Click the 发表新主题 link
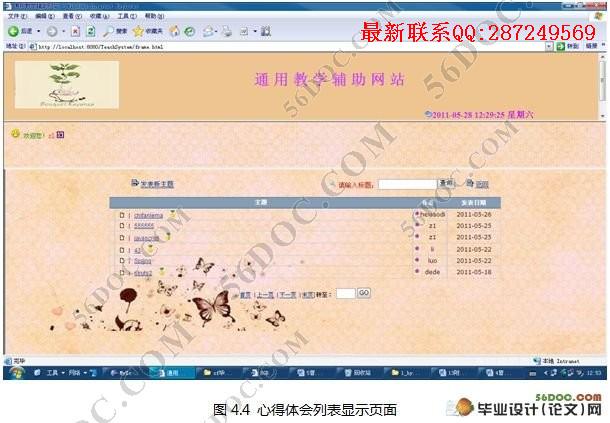Screen dimensions: 610x423 click(x=157, y=184)
